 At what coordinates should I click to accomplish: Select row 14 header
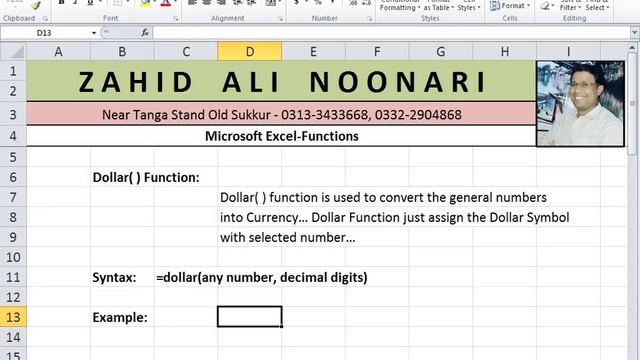13,337
